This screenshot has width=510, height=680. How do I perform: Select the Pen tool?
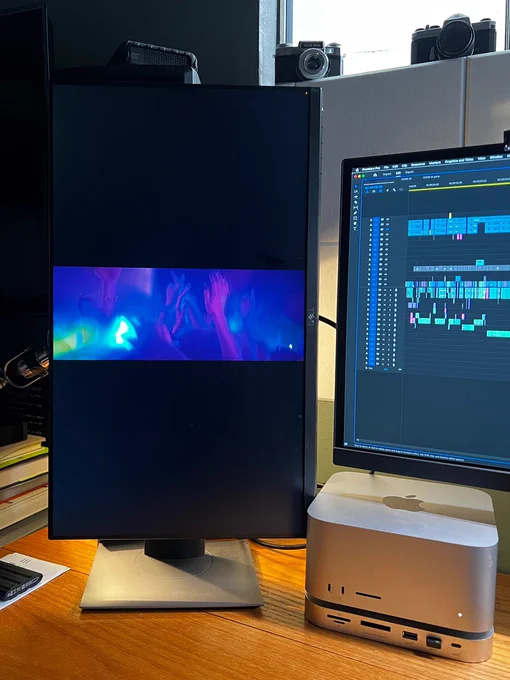click(355, 212)
